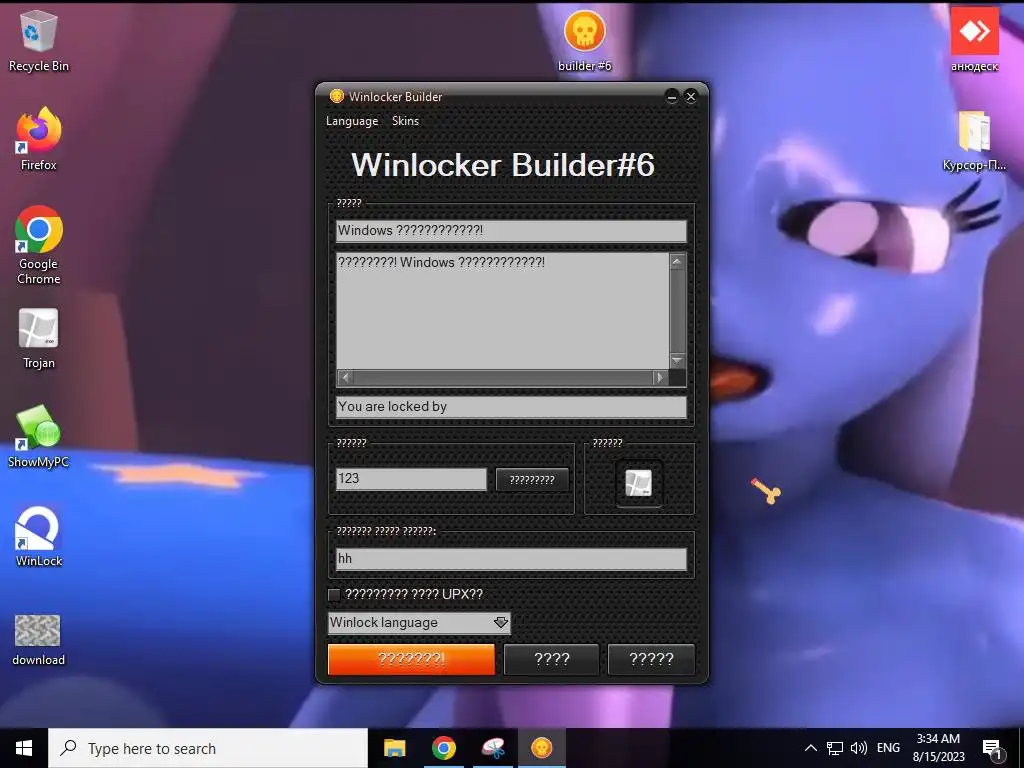Click the four-question-mark bottom button
The width and height of the screenshot is (1024, 768).
[552, 659]
